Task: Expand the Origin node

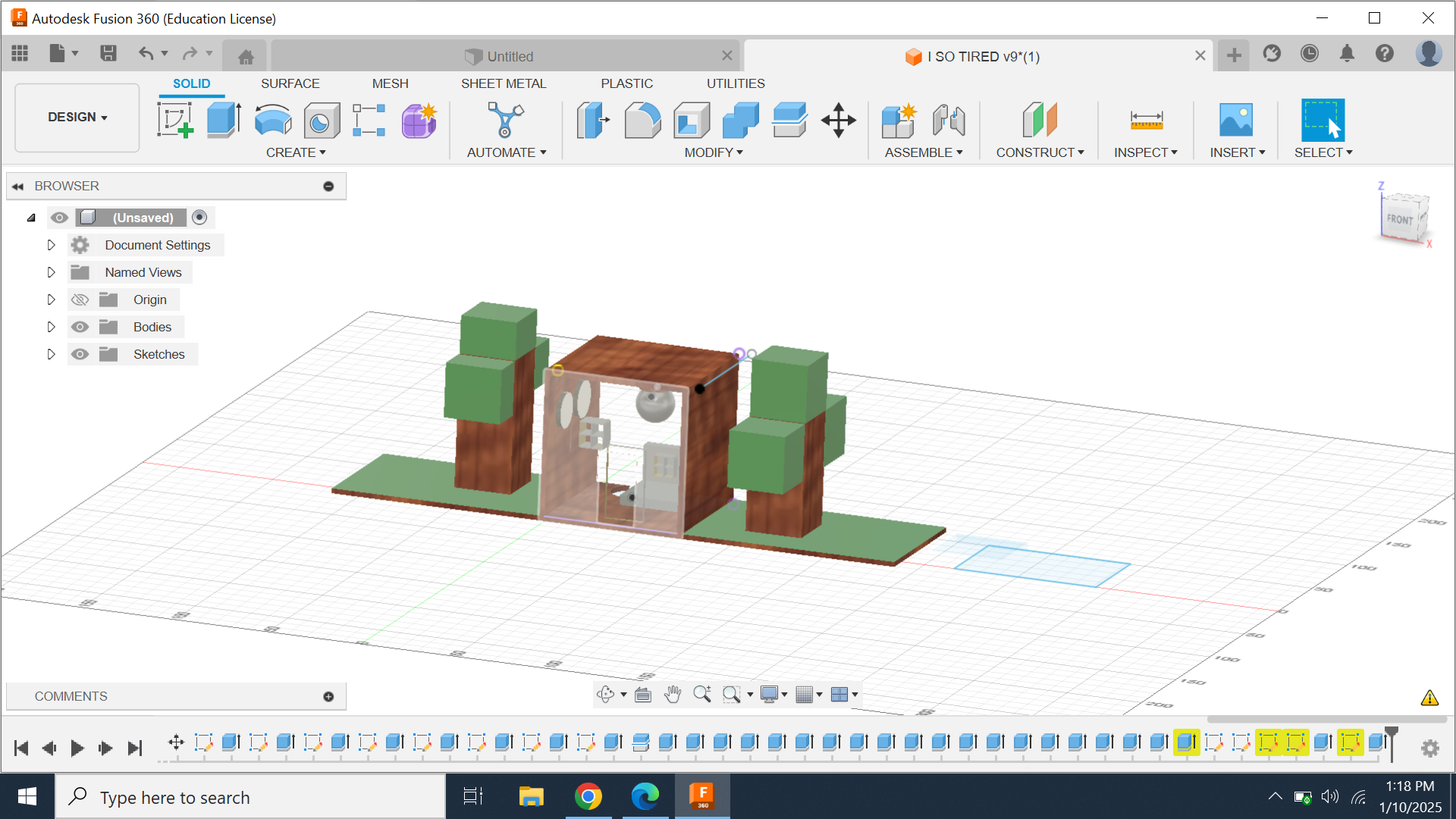Action: [x=51, y=300]
